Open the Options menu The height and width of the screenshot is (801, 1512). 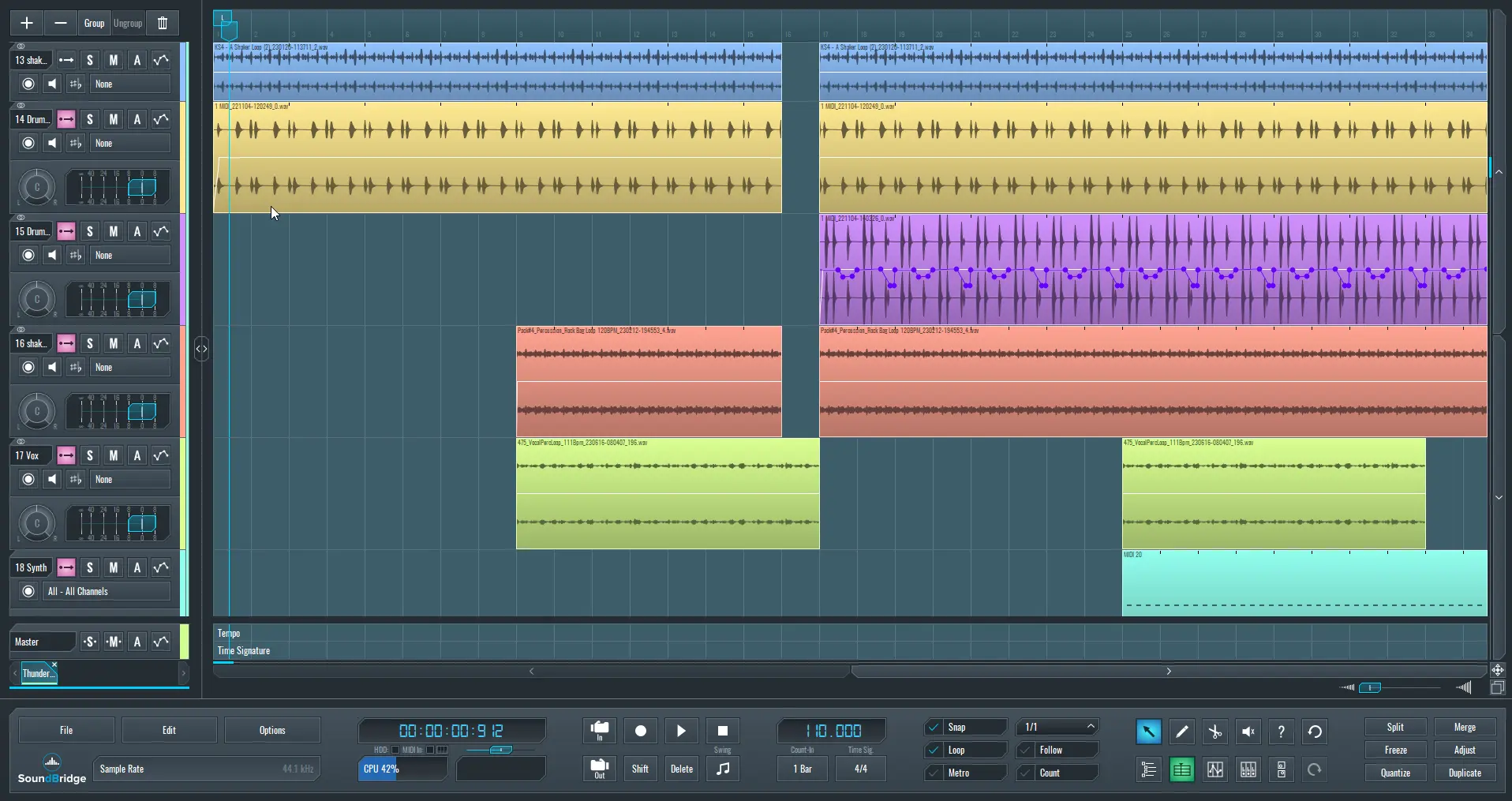coord(272,731)
